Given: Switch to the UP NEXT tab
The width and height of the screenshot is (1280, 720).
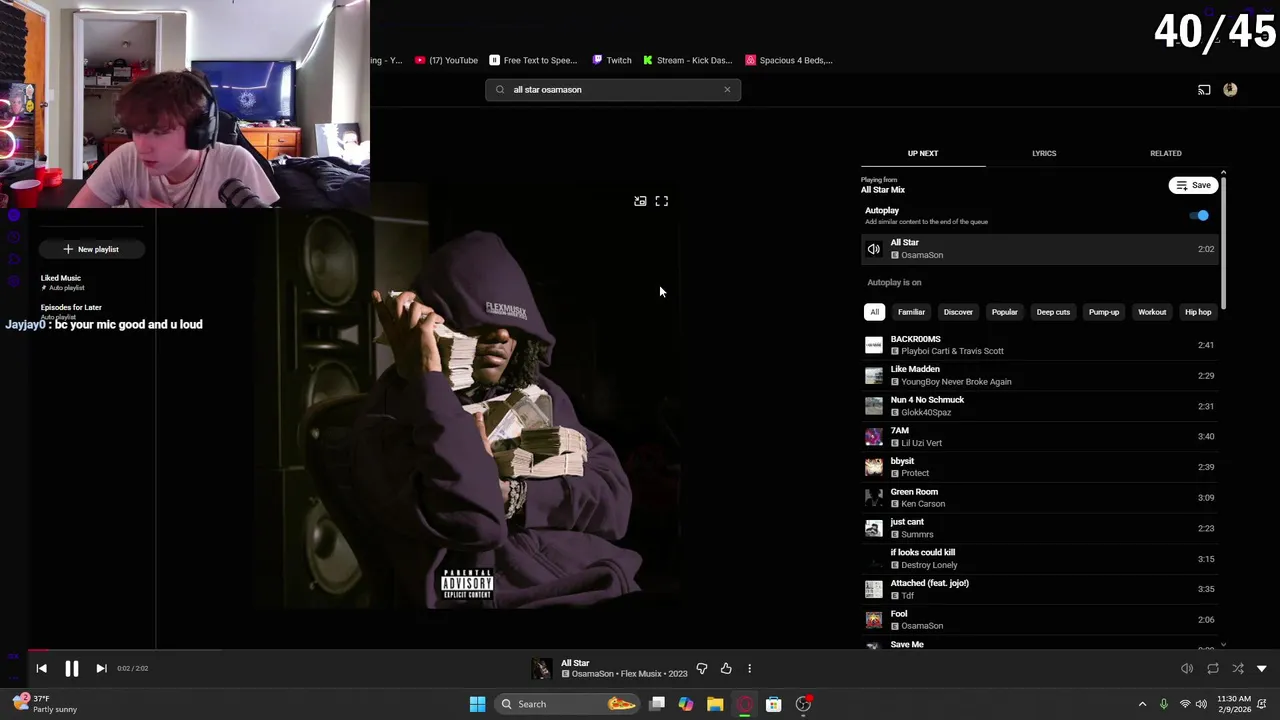Looking at the screenshot, I should (923, 153).
